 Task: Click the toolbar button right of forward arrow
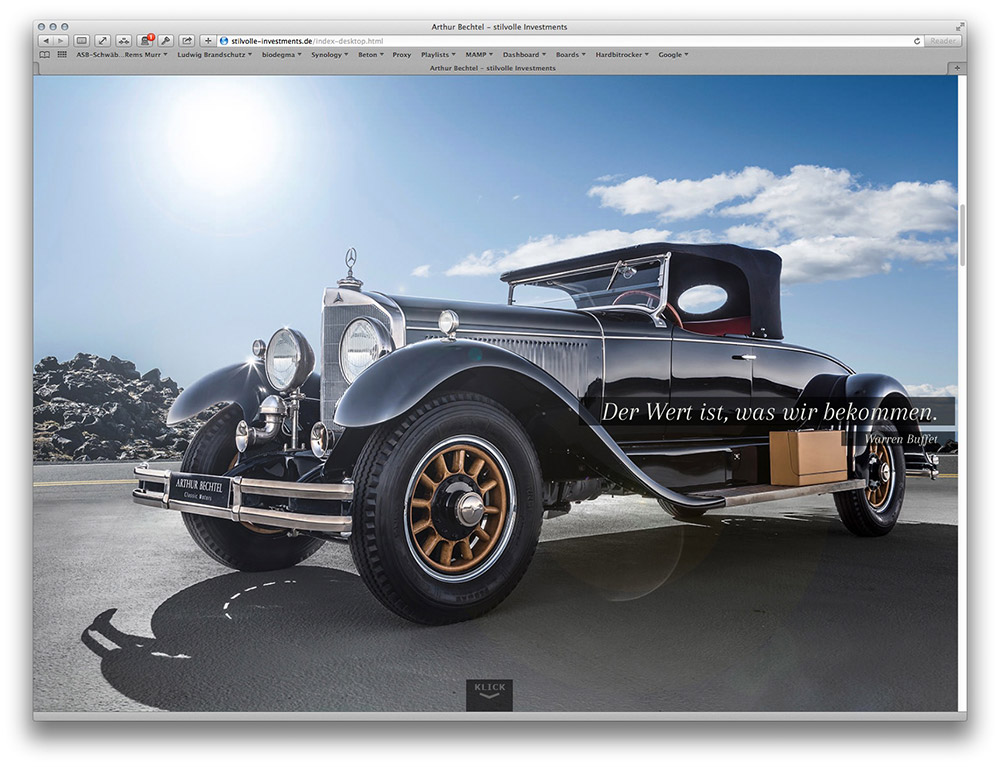point(82,41)
